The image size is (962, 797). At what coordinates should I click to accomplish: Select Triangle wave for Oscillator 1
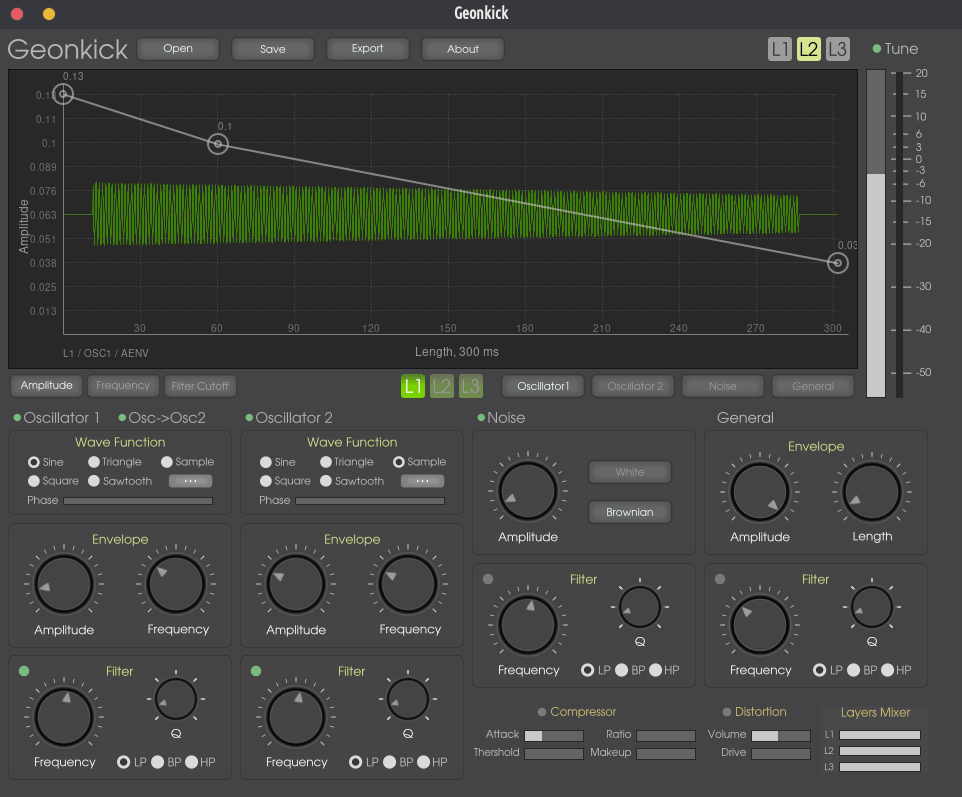tap(94, 462)
